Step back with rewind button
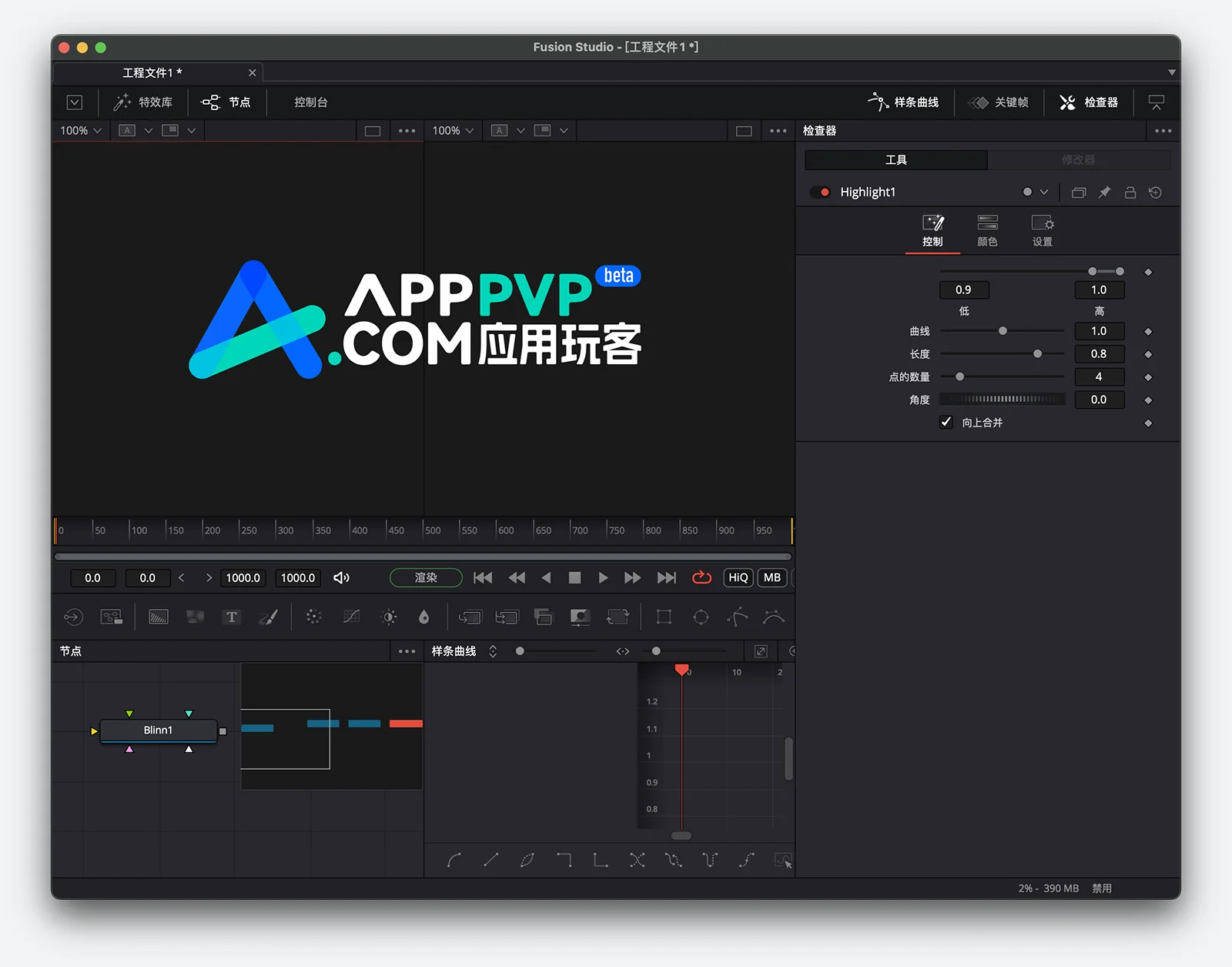Viewport: 1232px width, 967px height. click(517, 577)
